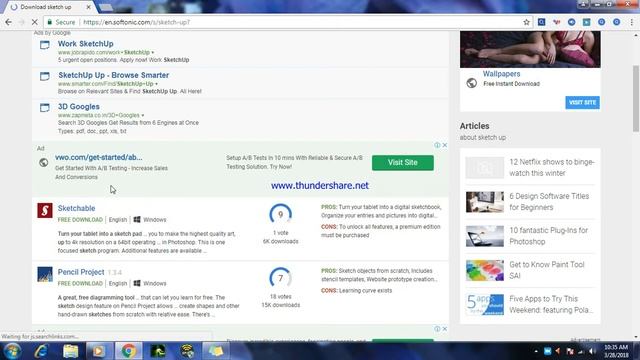Viewport: 640px width, 360px height.
Task: Click the Sketchable red S icon
Action: [x=45, y=211]
